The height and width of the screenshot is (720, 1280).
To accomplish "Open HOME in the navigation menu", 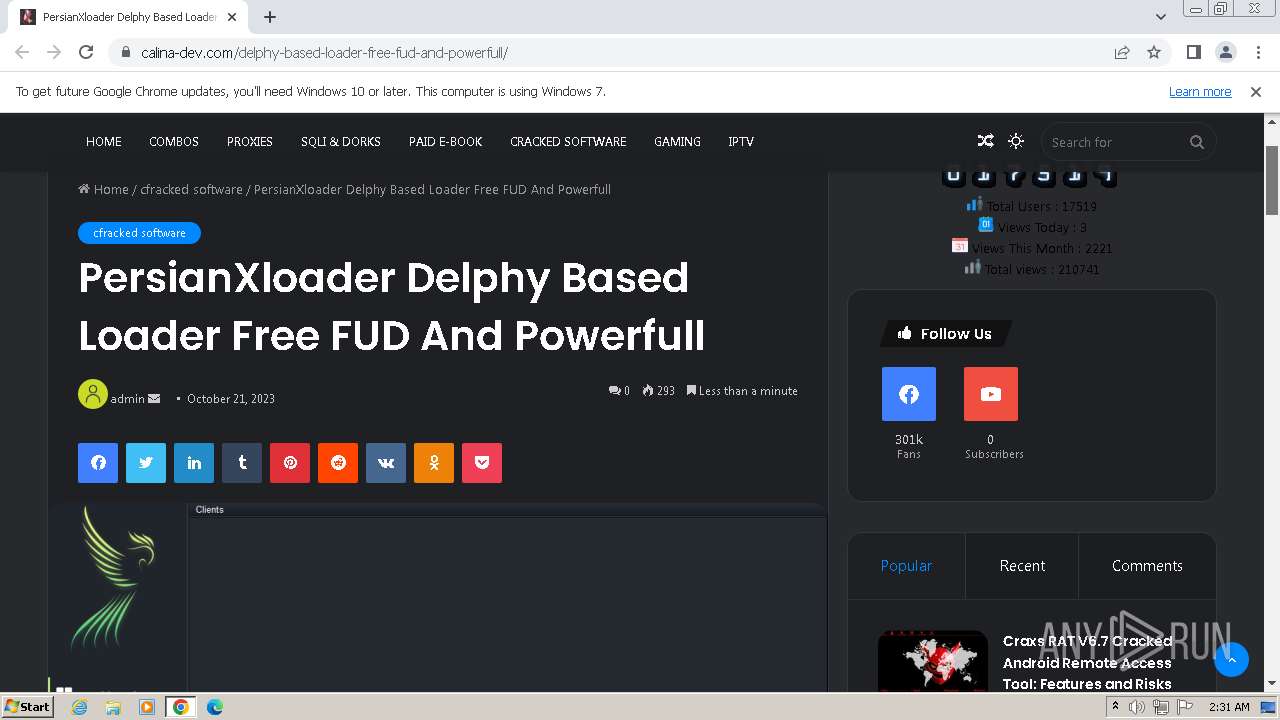I will (104, 142).
